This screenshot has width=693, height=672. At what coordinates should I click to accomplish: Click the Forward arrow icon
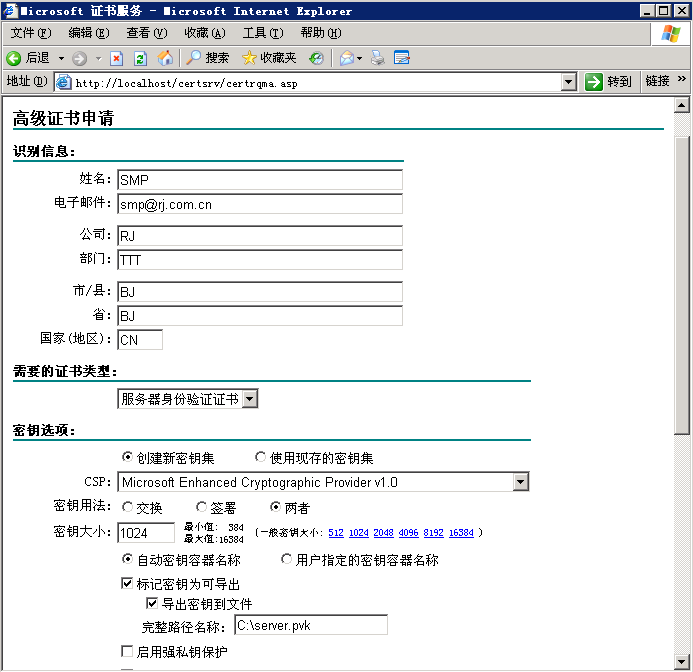[x=80, y=58]
